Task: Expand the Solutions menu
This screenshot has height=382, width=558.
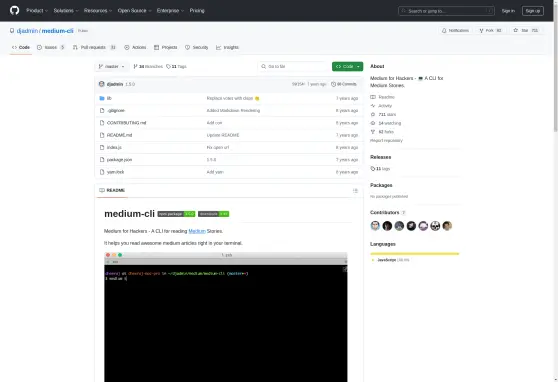Action: click(x=66, y=11)
